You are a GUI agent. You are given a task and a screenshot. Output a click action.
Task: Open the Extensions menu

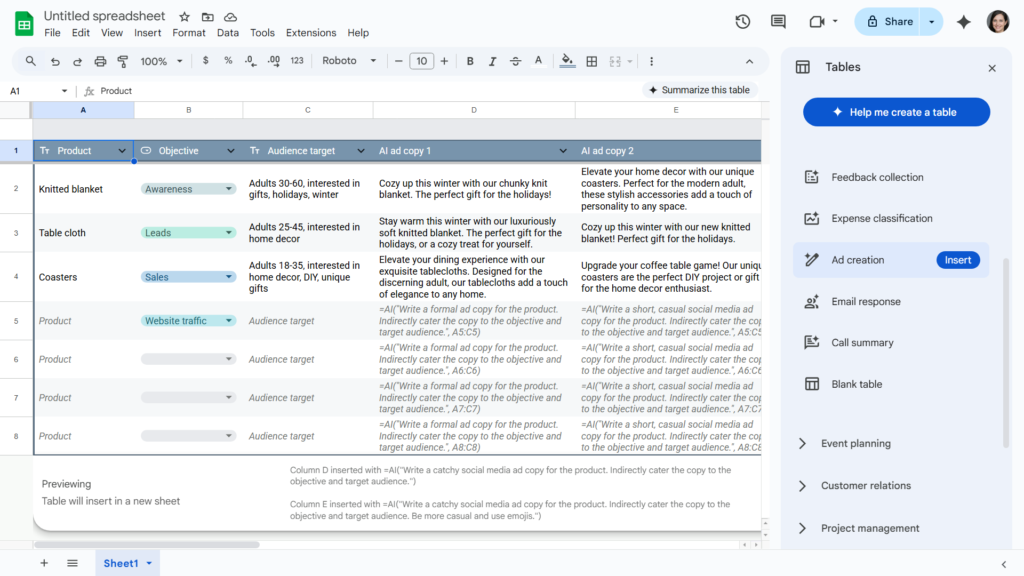(x=311, y=33)
